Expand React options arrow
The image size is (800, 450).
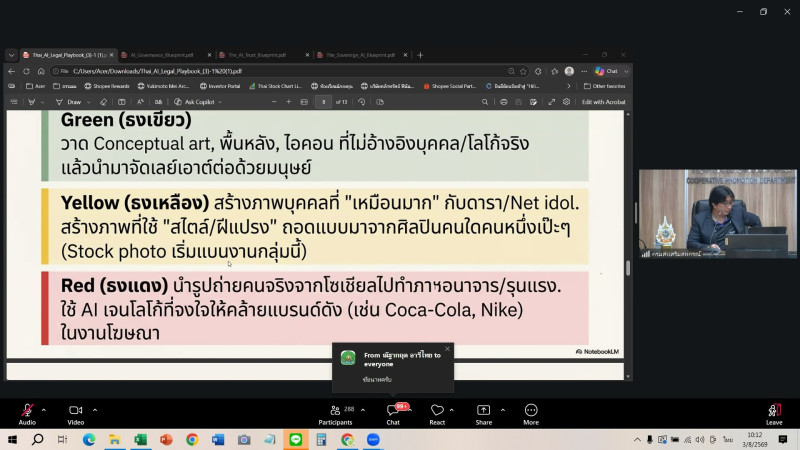452,410
